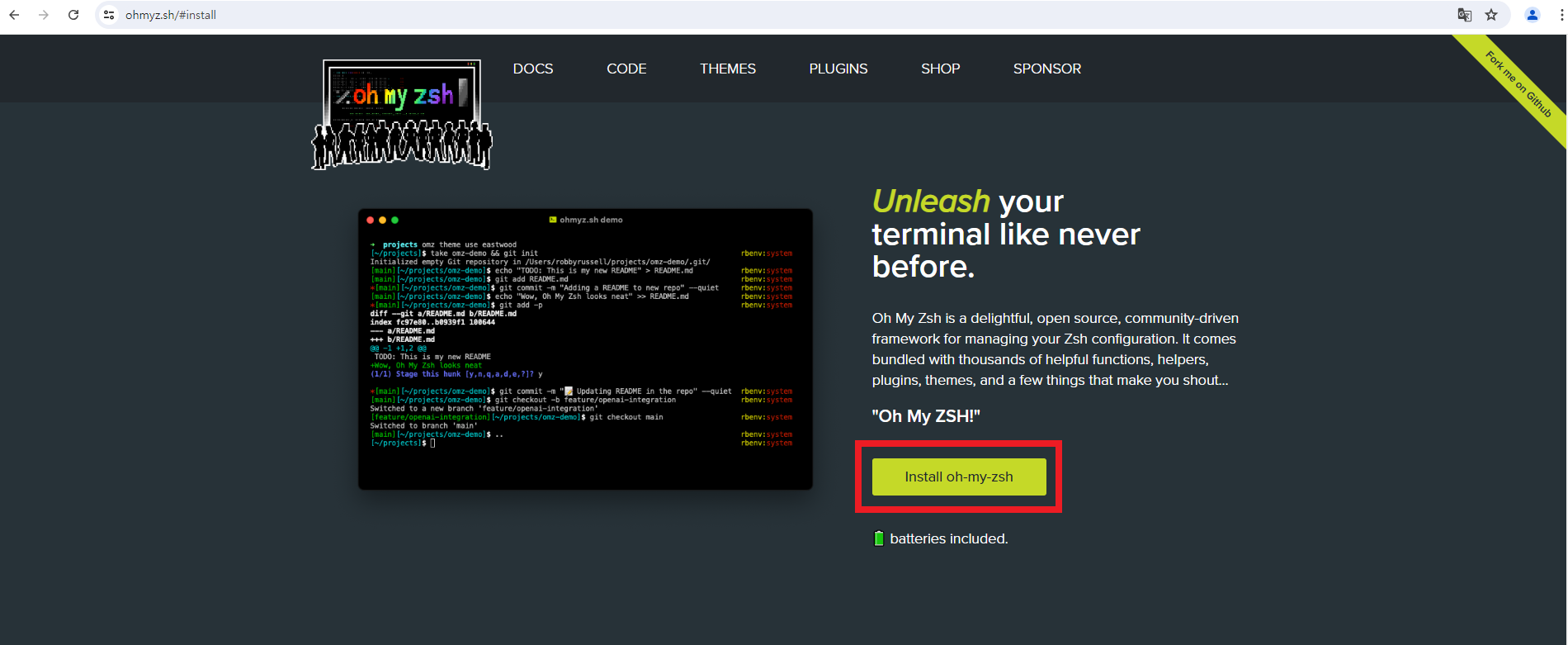Click the red dot in demo terminal

[371, 221]
